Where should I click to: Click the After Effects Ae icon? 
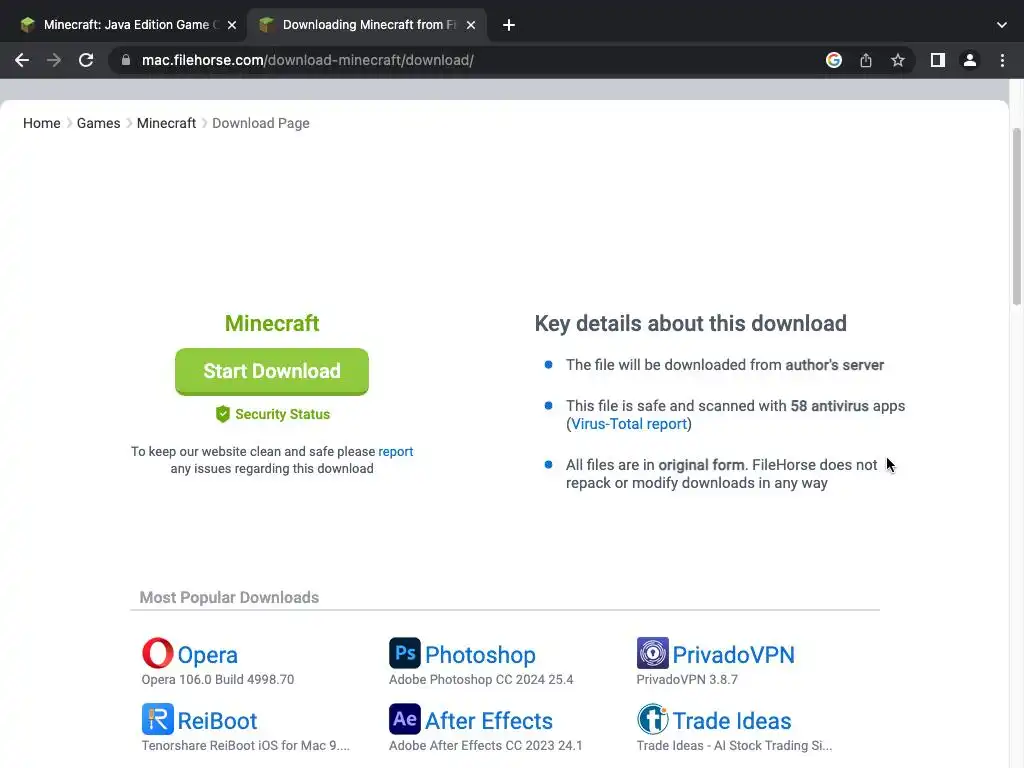click(405, 719)
